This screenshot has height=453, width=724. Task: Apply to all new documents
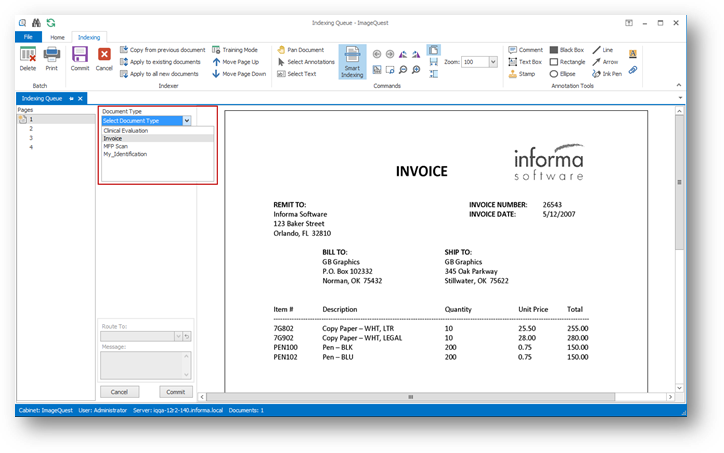coord(159,74)
